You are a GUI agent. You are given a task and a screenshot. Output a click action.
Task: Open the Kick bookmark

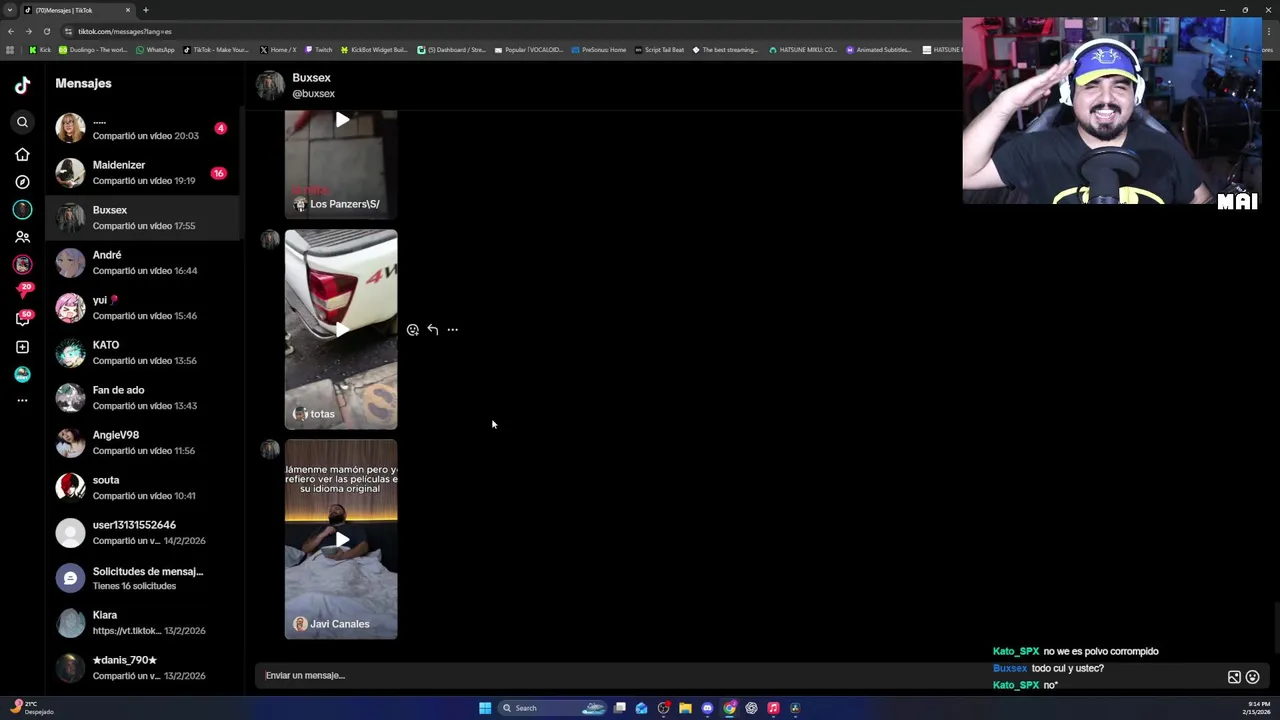tap(40, 49)
